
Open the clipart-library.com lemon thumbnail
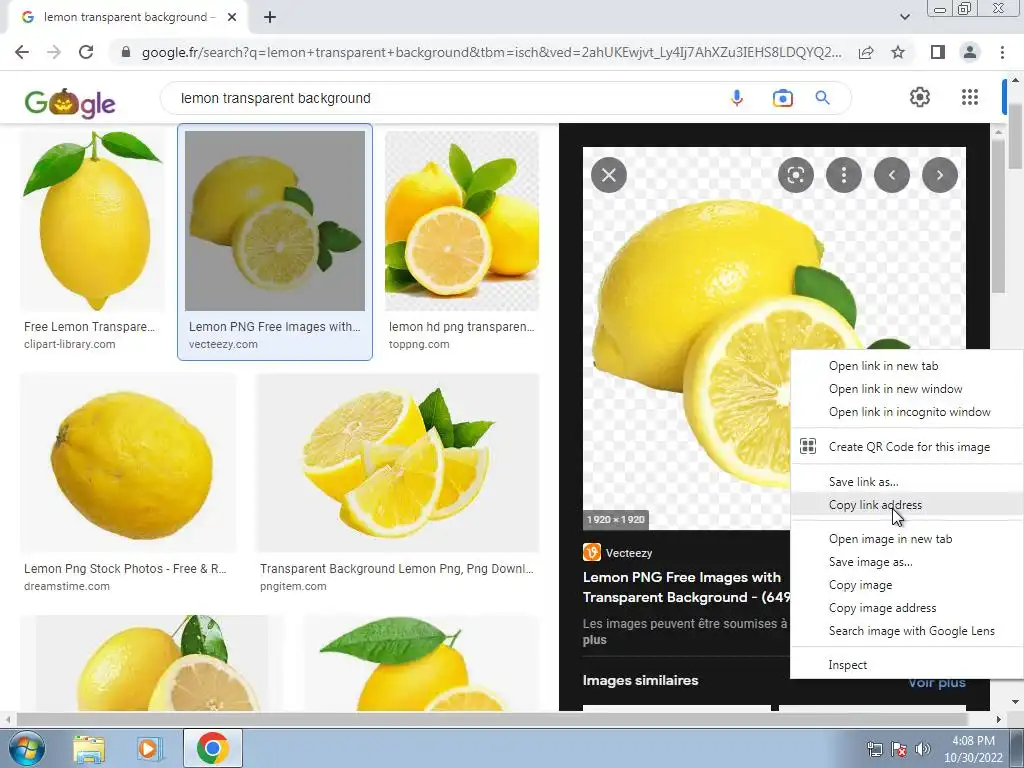93,221
